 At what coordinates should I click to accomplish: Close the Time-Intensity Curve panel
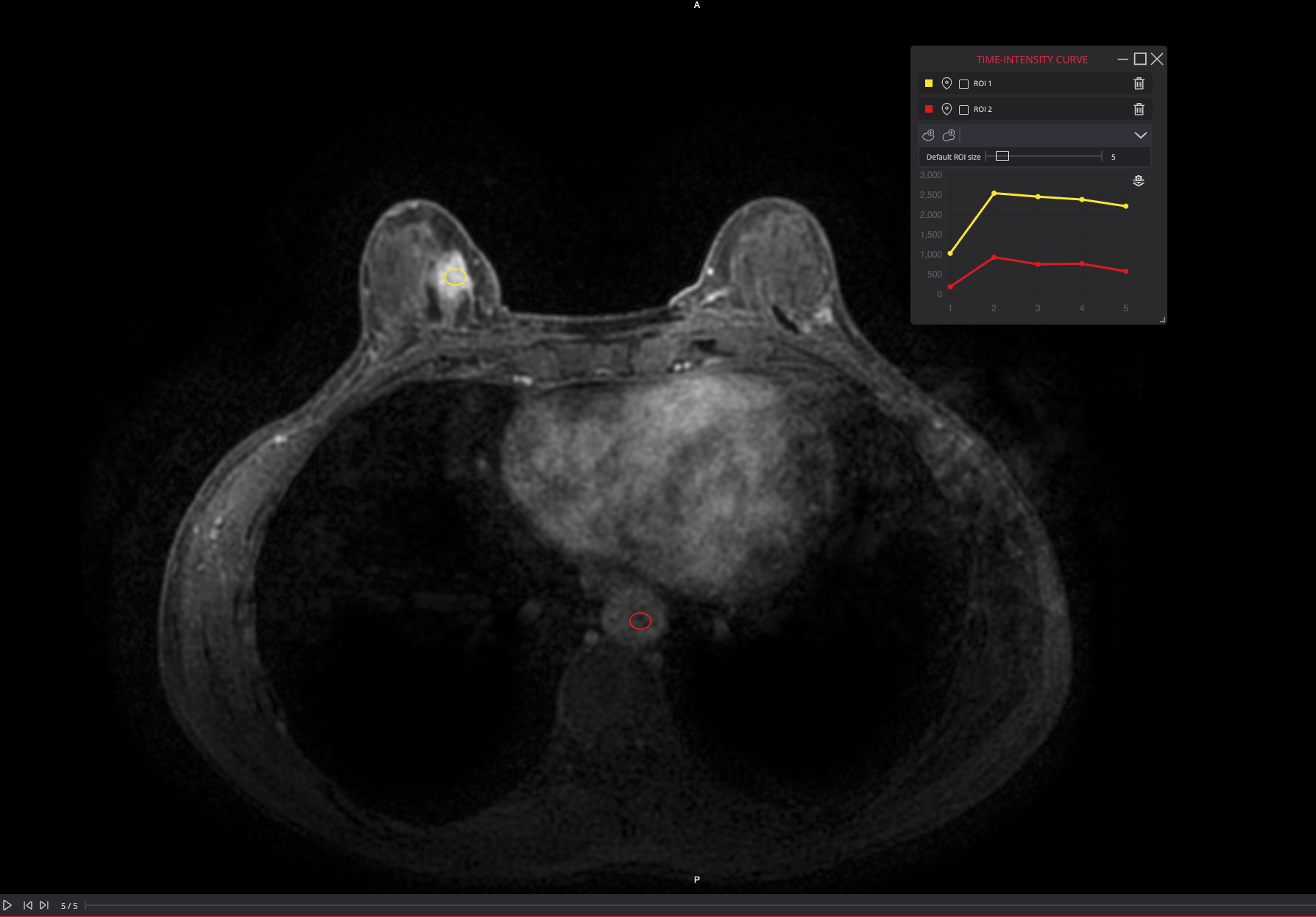click(x=1157, y=59)
